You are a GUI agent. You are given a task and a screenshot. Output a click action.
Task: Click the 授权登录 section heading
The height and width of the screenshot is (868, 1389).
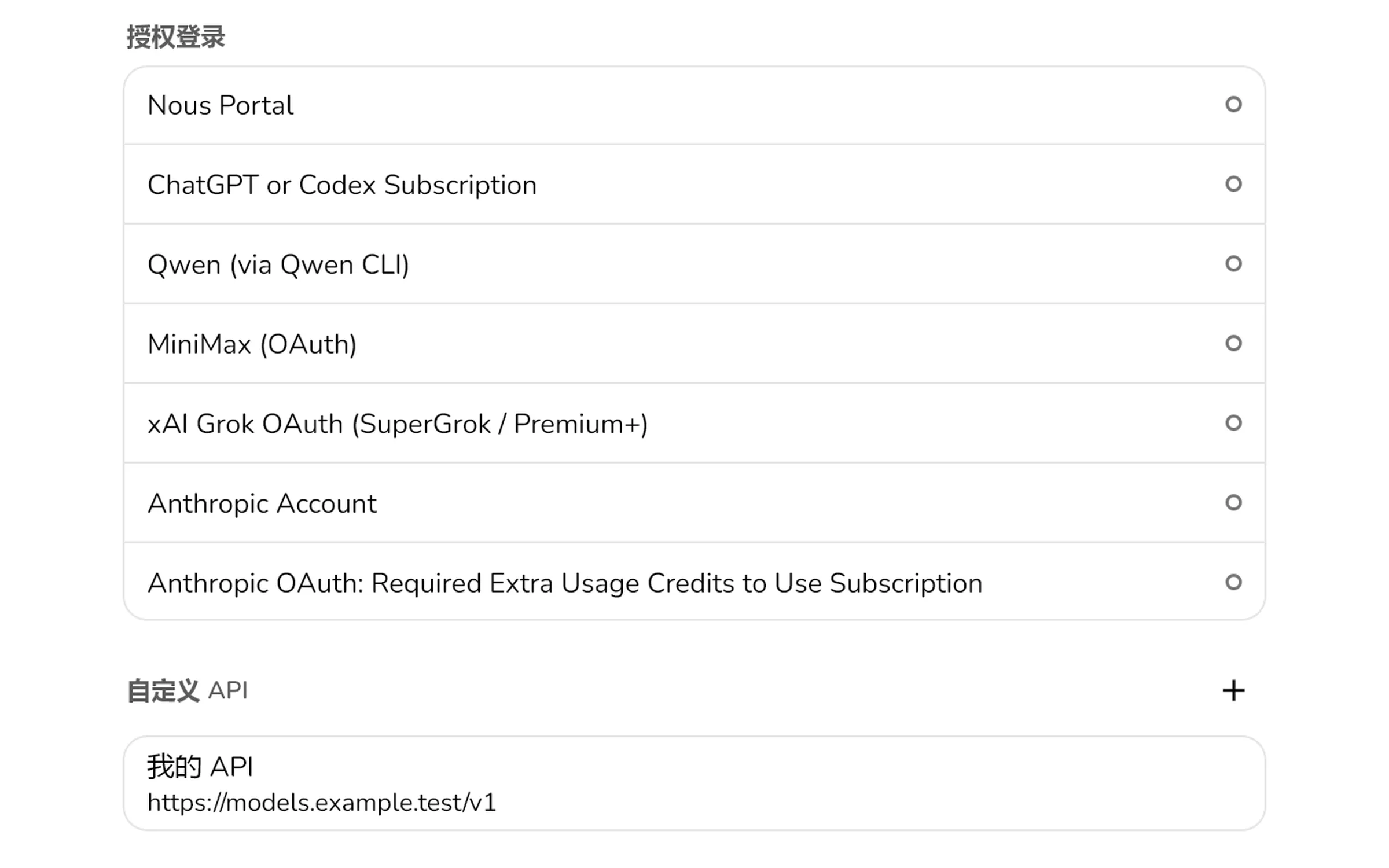point(176,37)
